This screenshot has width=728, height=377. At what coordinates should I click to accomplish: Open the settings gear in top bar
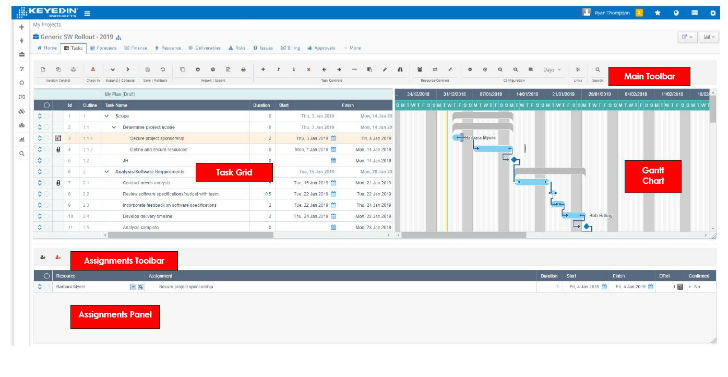(713, 13)
